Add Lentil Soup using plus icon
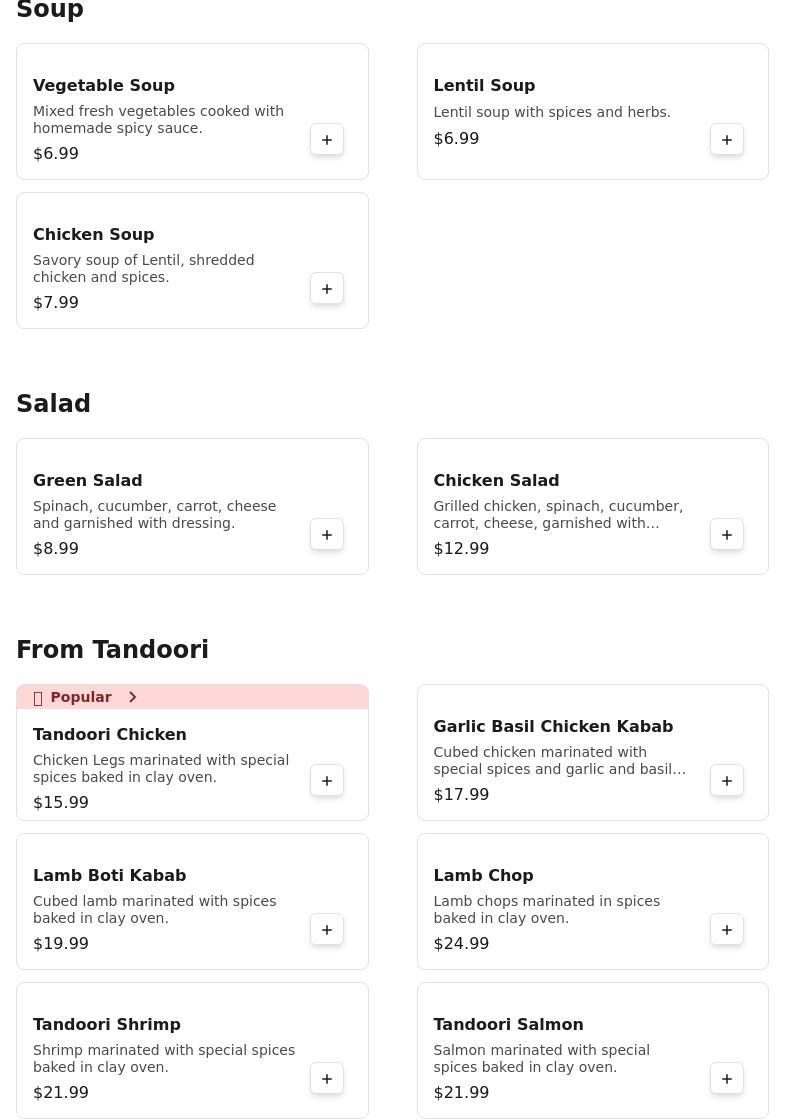The image size is (785, 1120). point(726,139)
